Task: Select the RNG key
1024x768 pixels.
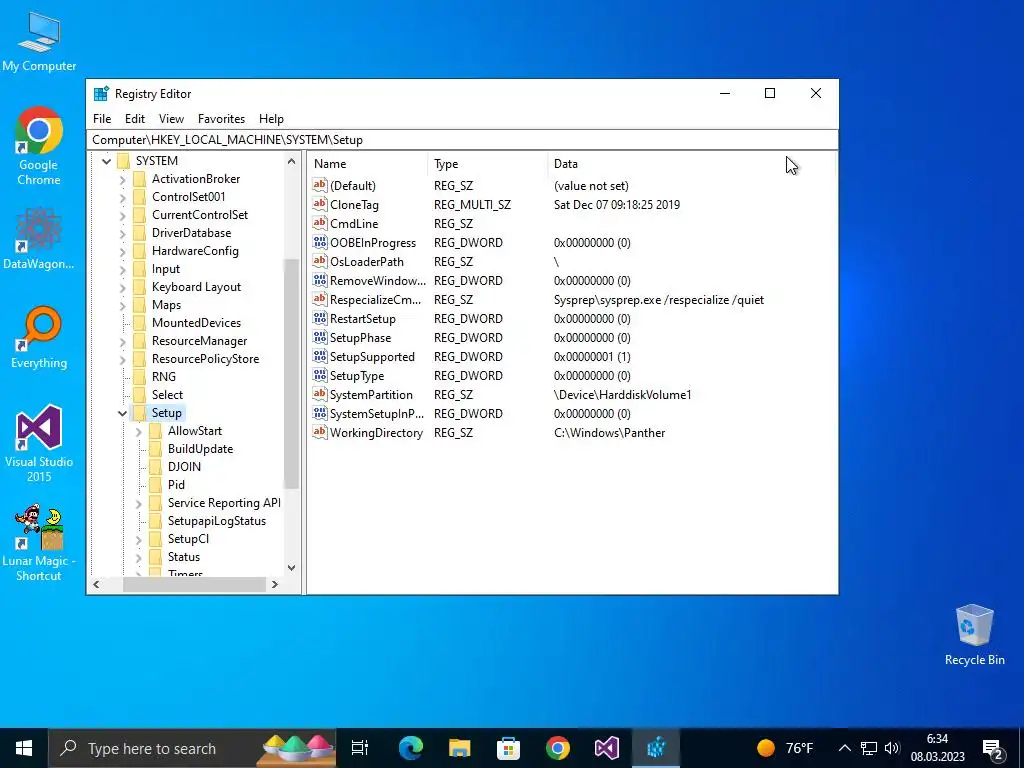Action: click(163, 377)
